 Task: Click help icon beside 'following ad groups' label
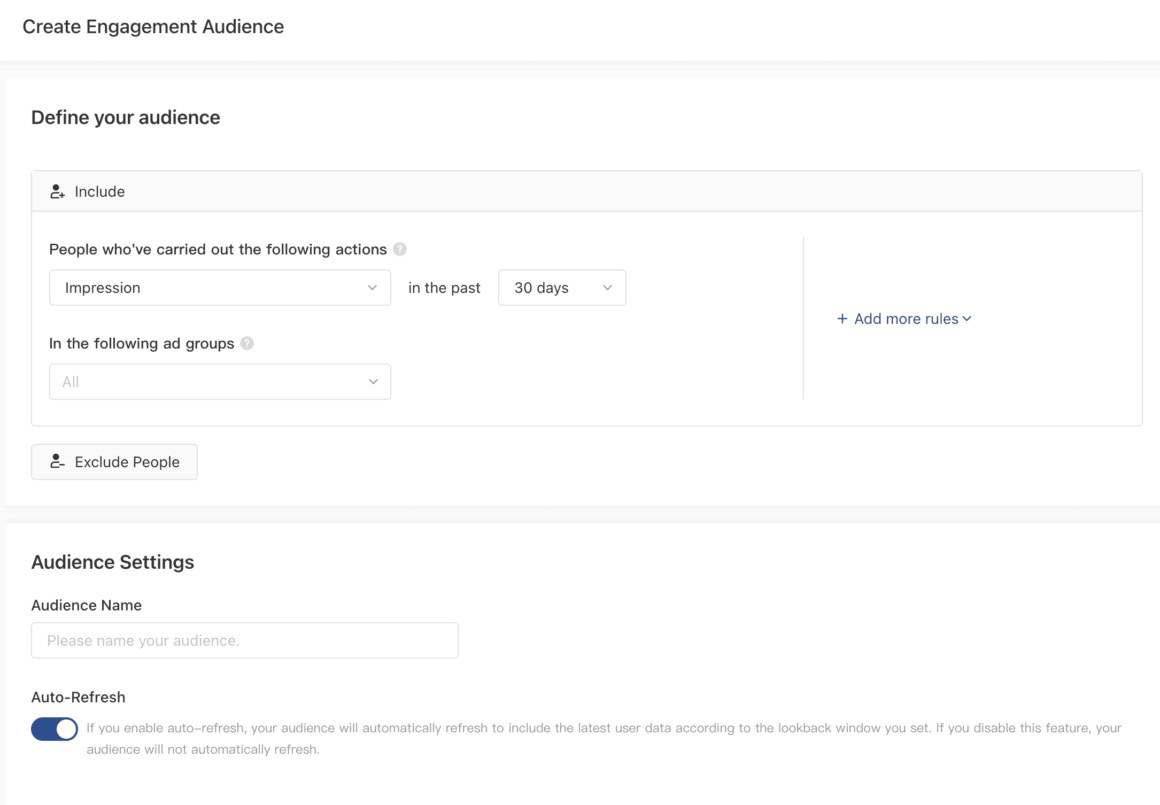click(247, 343)
